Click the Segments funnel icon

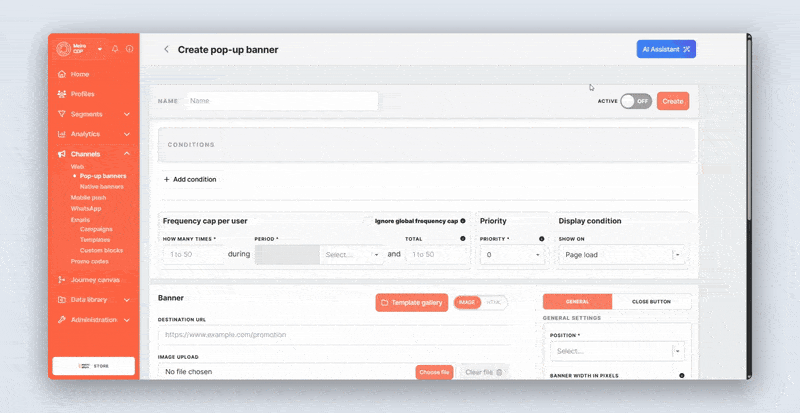coord(62,114)
